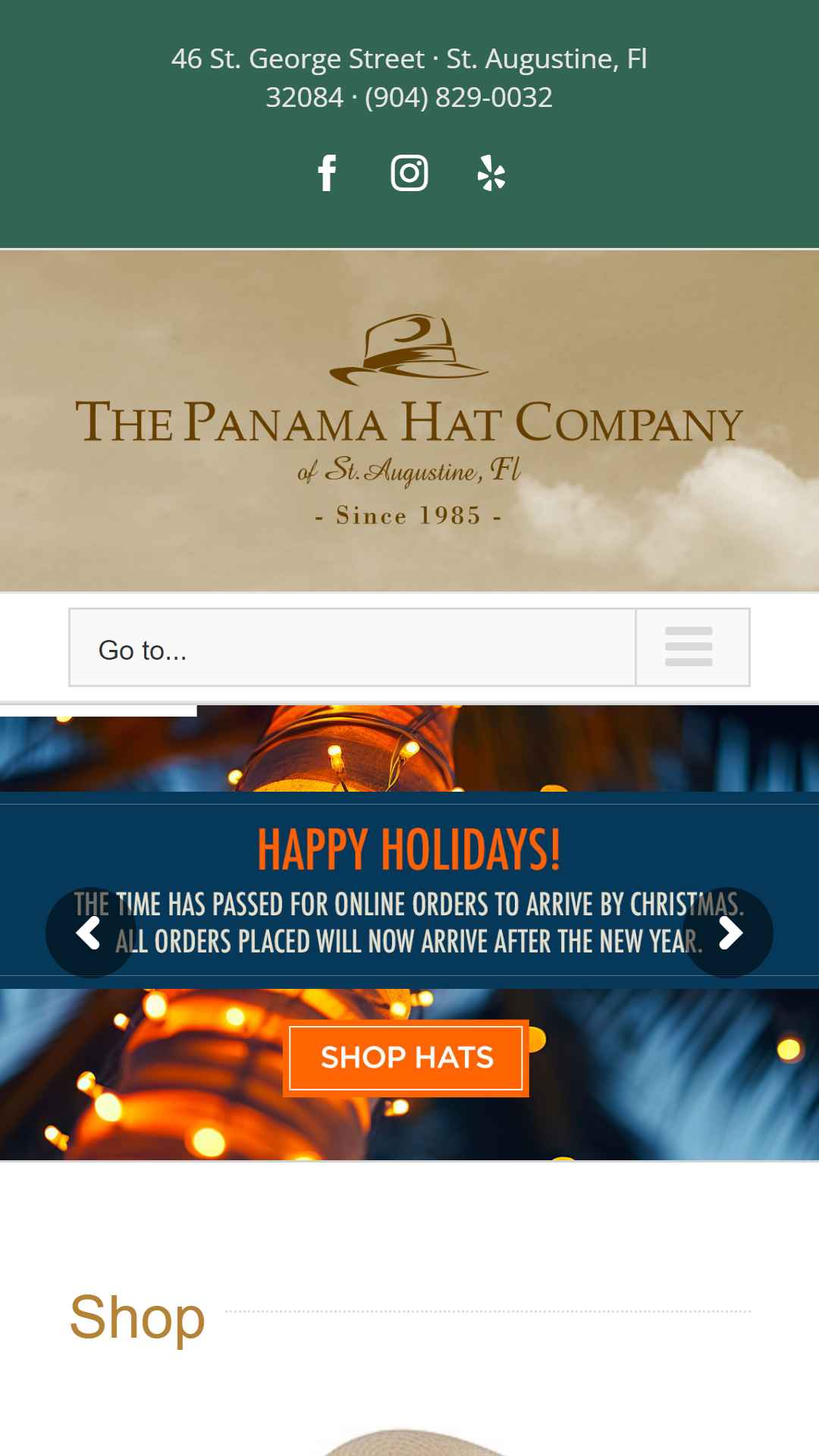This screenshot has height=1456, width=819.
Task: Open the Yelp social icon
Action: tap(491, 173)
